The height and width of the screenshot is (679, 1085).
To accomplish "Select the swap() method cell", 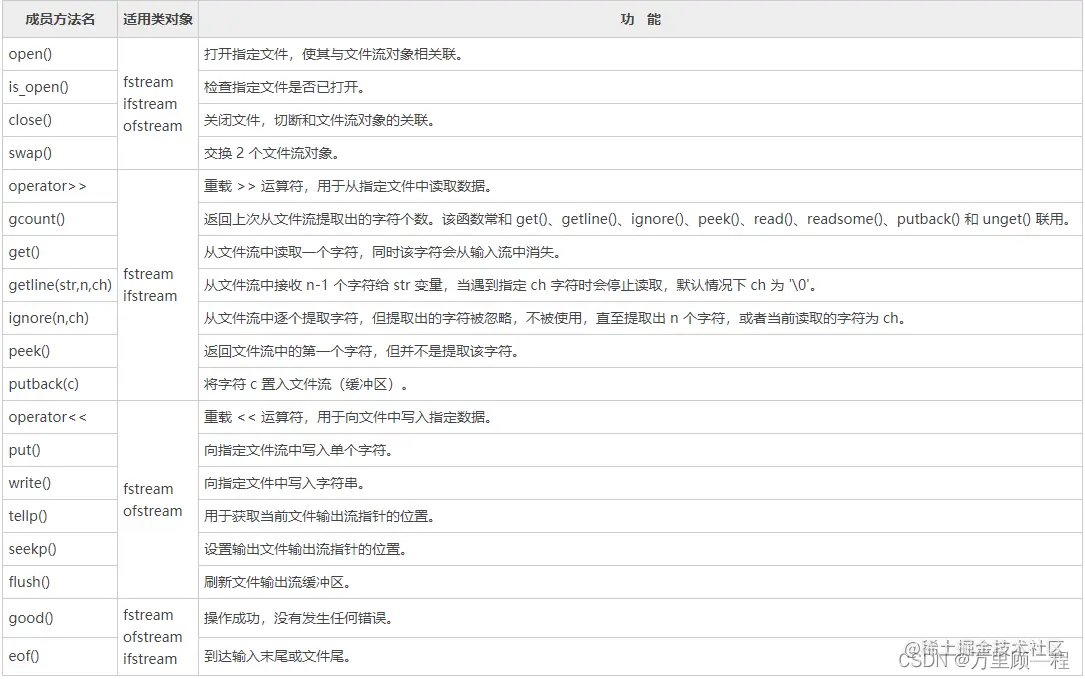I will 60,153.
